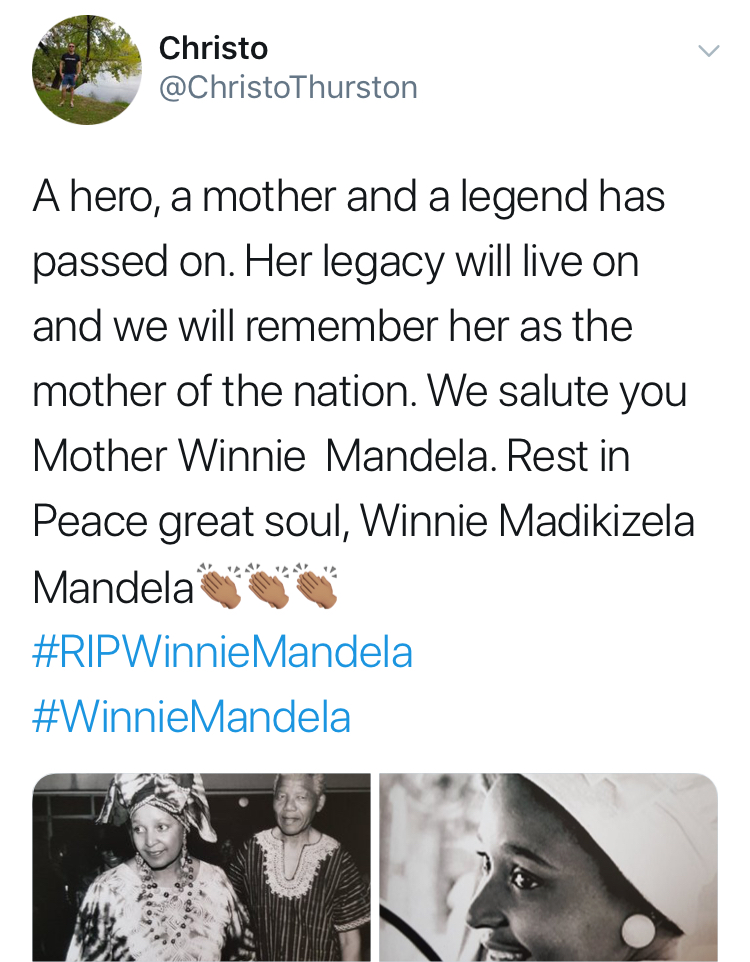Open the right profile portrait photo

click(548, 866)
